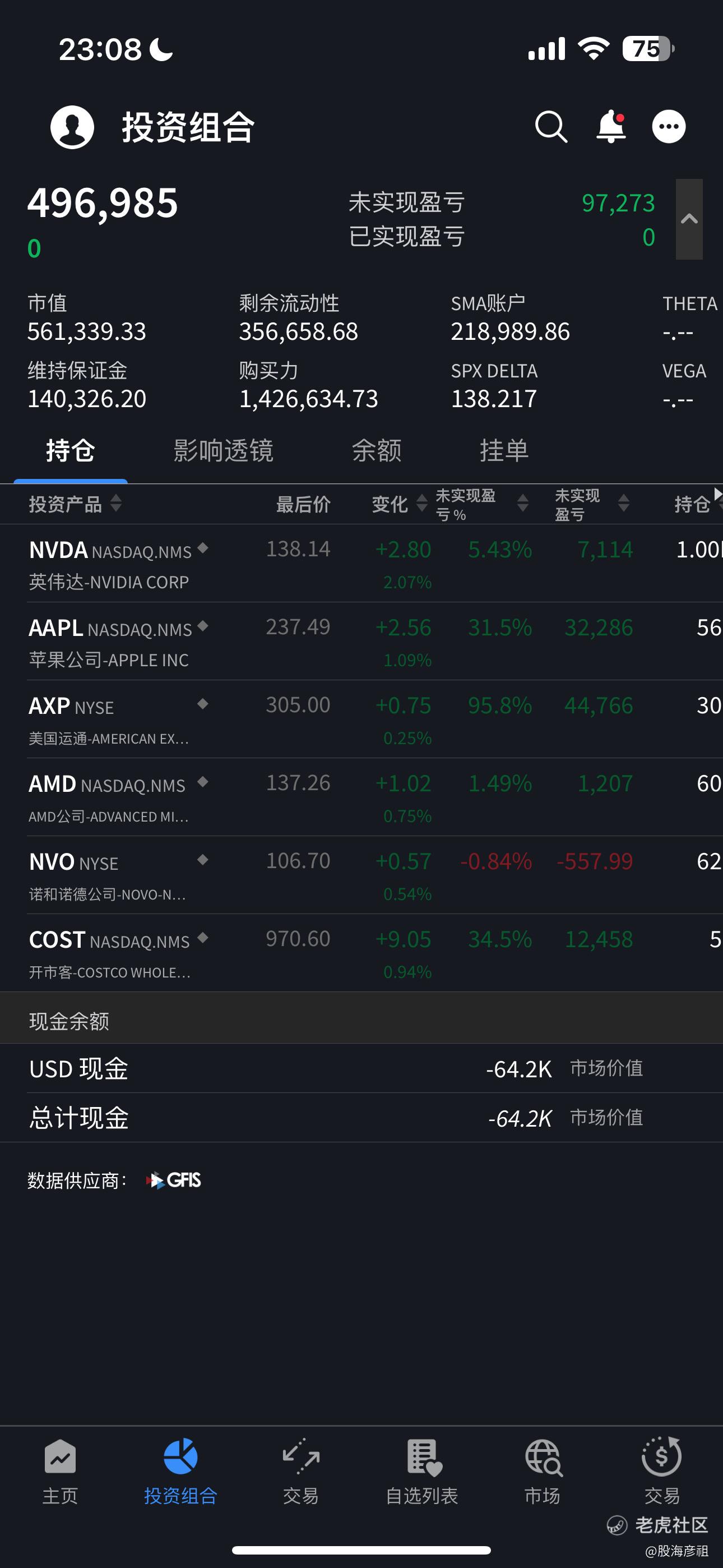The height and width of the screenshot is (1568, 723).
Task: Collapse the account summary with chevron
Action: click(x=689, y=219)
